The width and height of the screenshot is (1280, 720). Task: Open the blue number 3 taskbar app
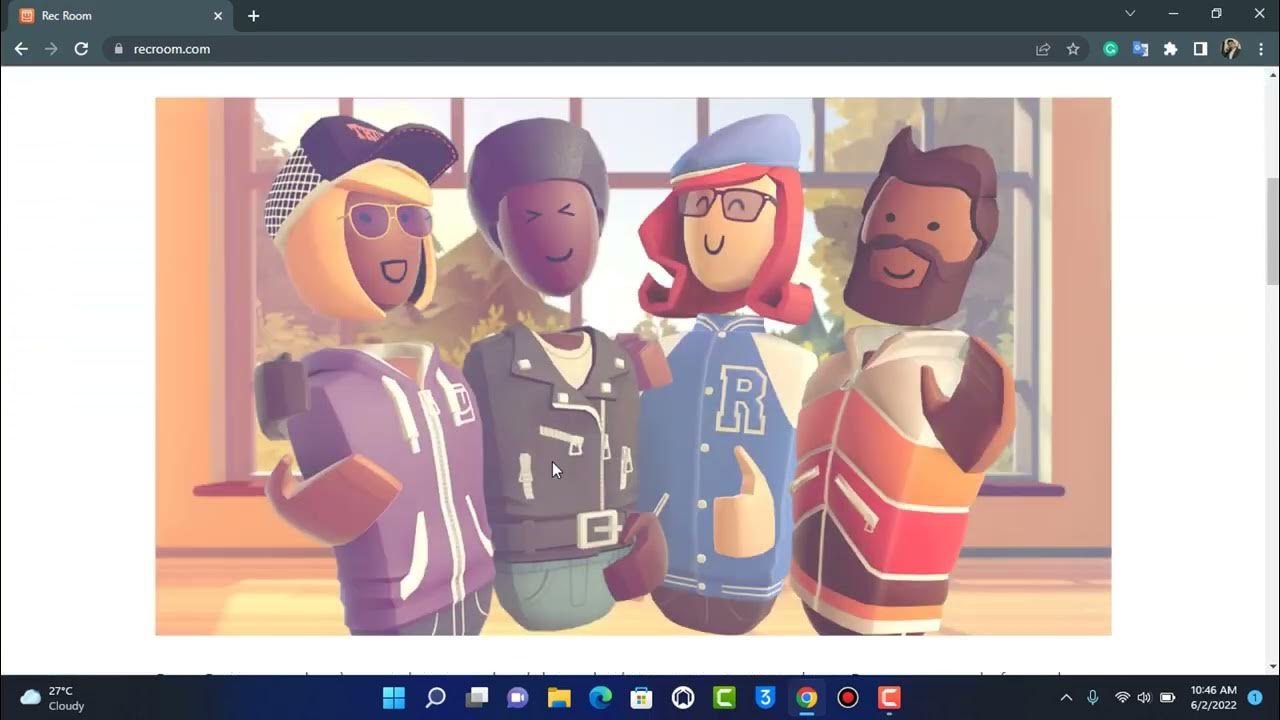pyautogui.click(x=765, y=697)
